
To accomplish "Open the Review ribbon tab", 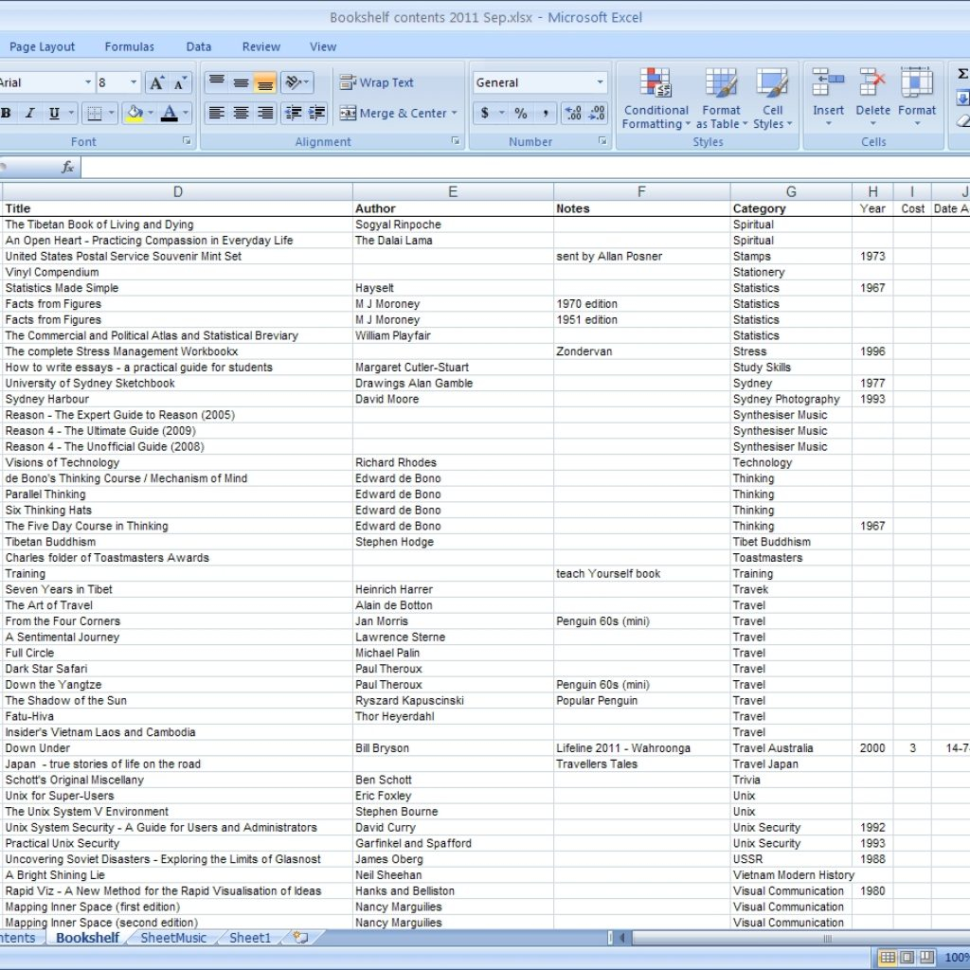I will 260,46.
